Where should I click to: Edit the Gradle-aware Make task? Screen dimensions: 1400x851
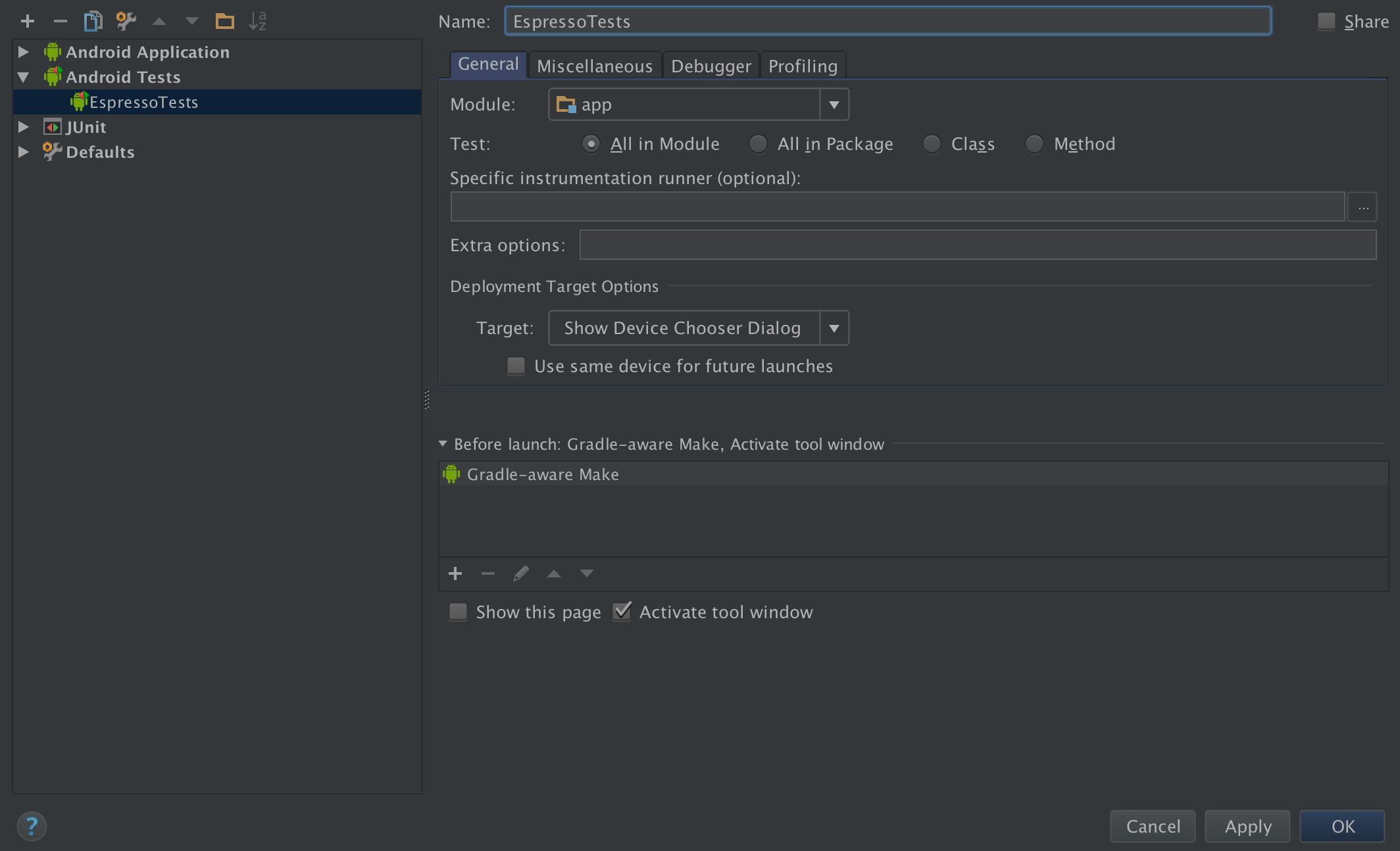pyautogui.click(x=521, y=573)
